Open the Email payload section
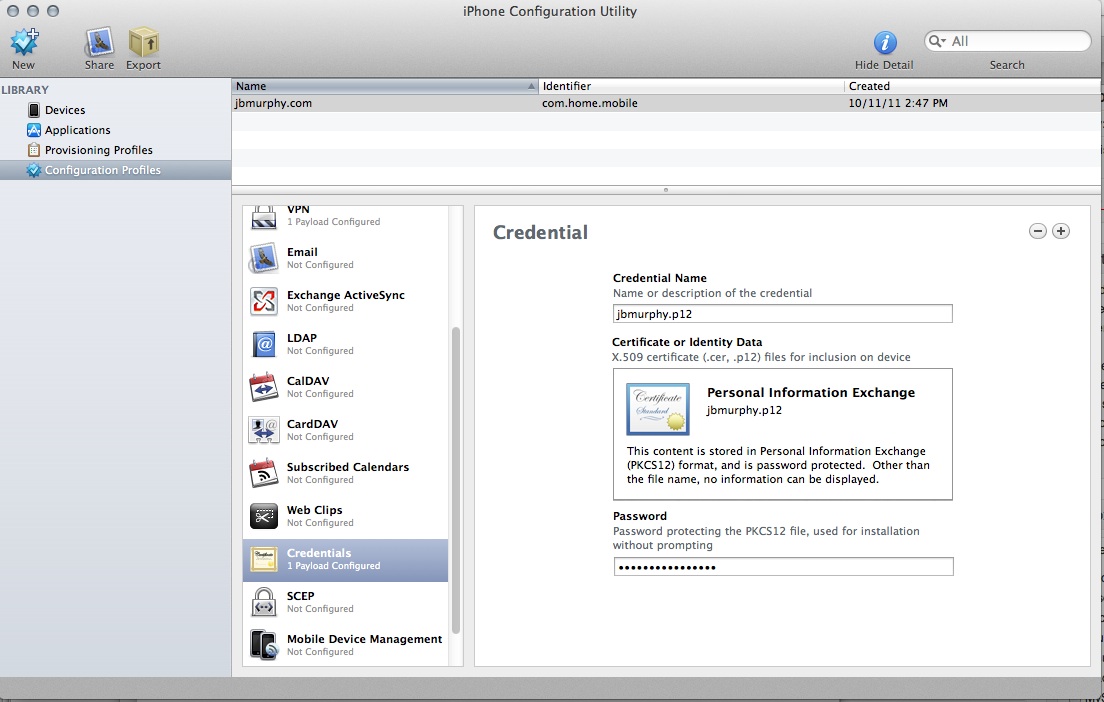This screenshot has width=1104, height=702. click(x=346, y=258)
